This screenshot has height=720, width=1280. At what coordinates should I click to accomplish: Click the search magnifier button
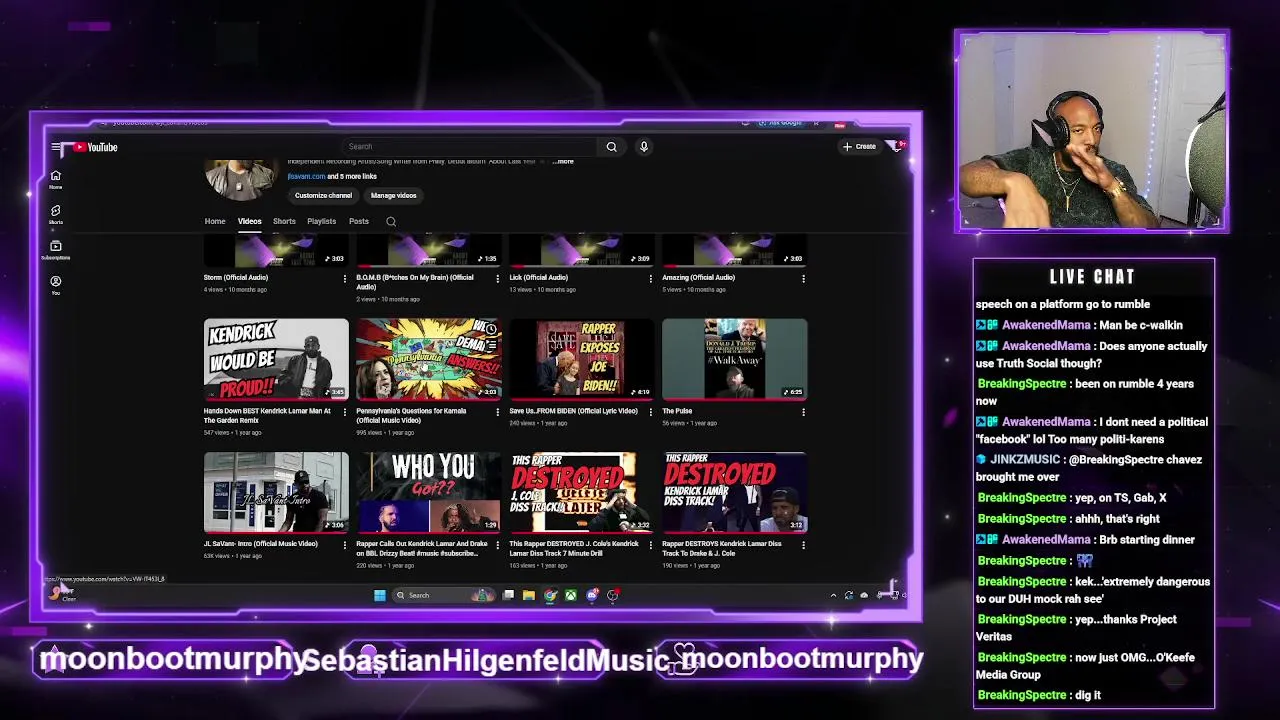tap(611, 147)
